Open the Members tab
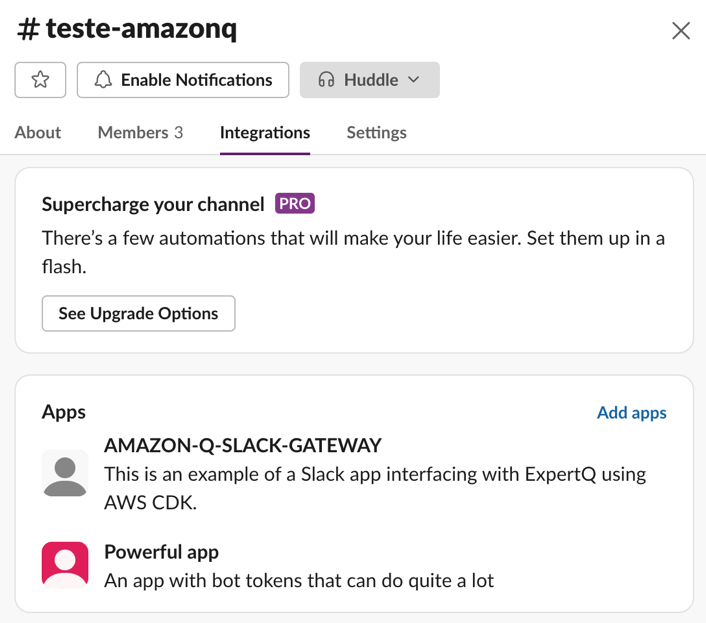This screenshot has height=623, width=706. coord(140,132)
